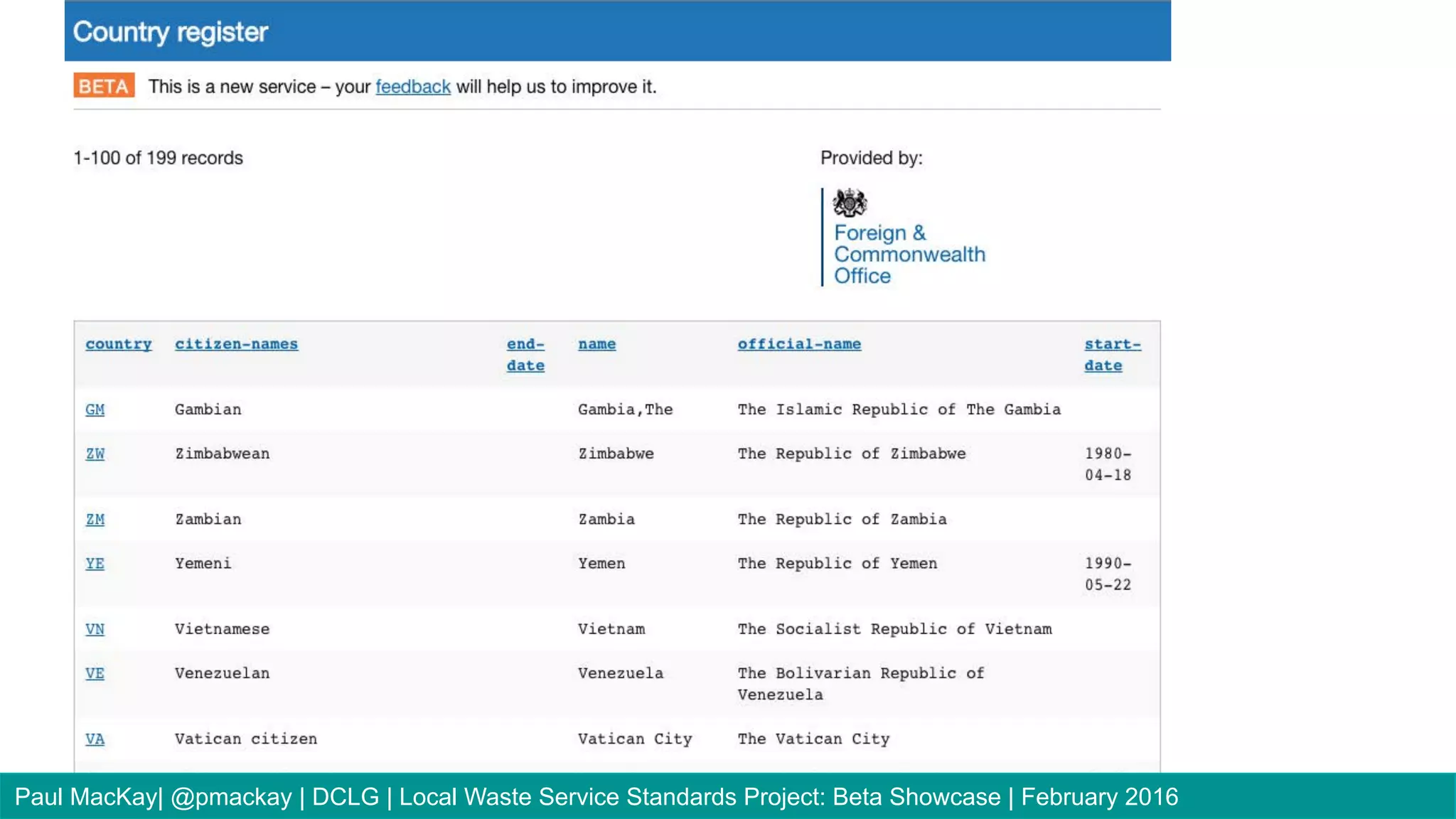Click 'The Islamic Republic of The Gambia'

coord(899,409)
